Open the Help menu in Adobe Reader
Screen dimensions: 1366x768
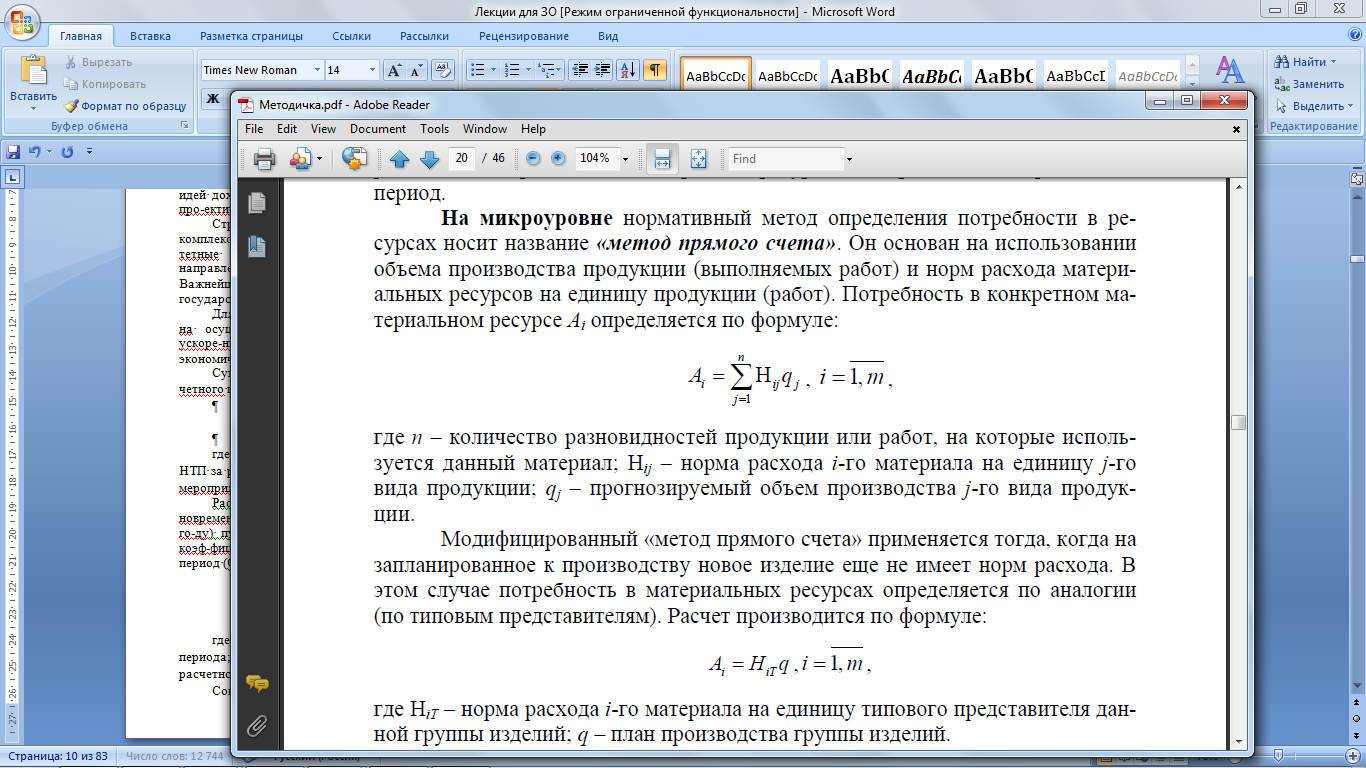[533, 129]
